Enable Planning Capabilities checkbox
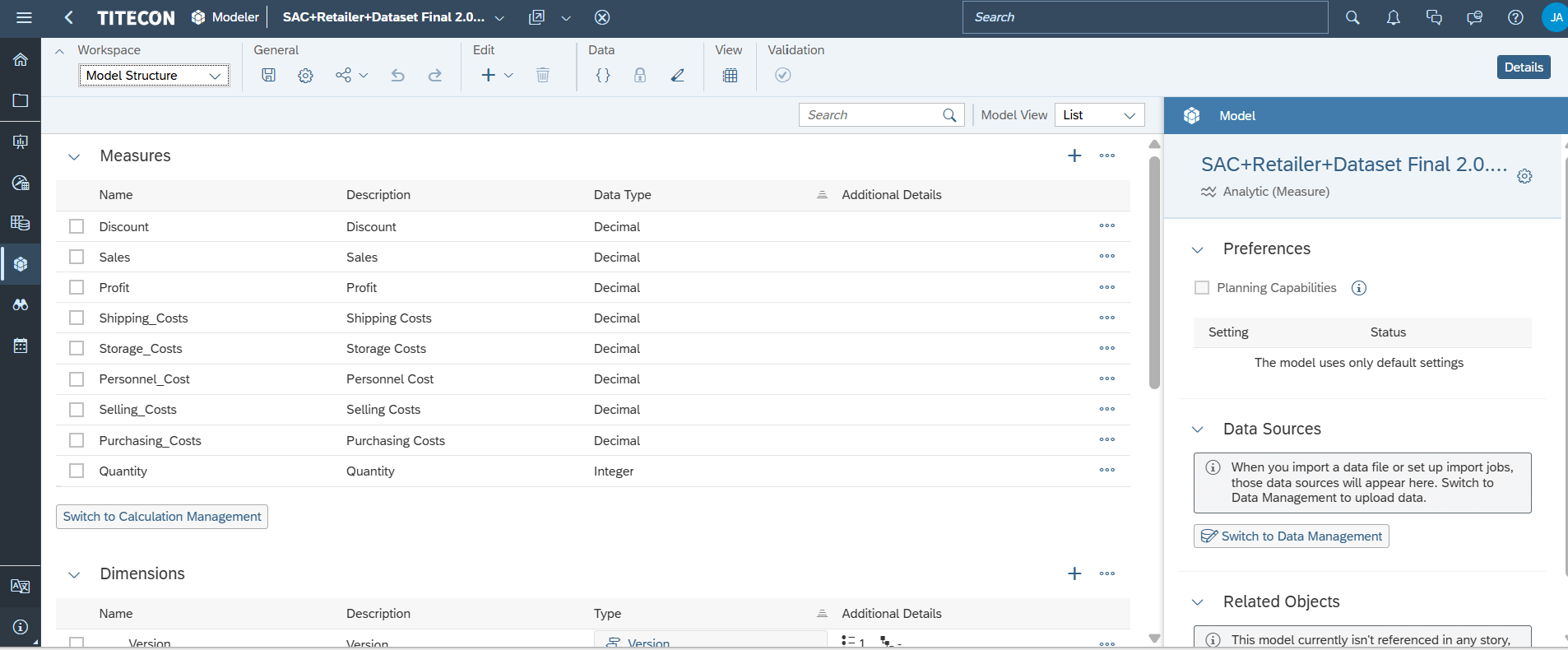This screenshot has width=1568, height=650. point(1202,288)
